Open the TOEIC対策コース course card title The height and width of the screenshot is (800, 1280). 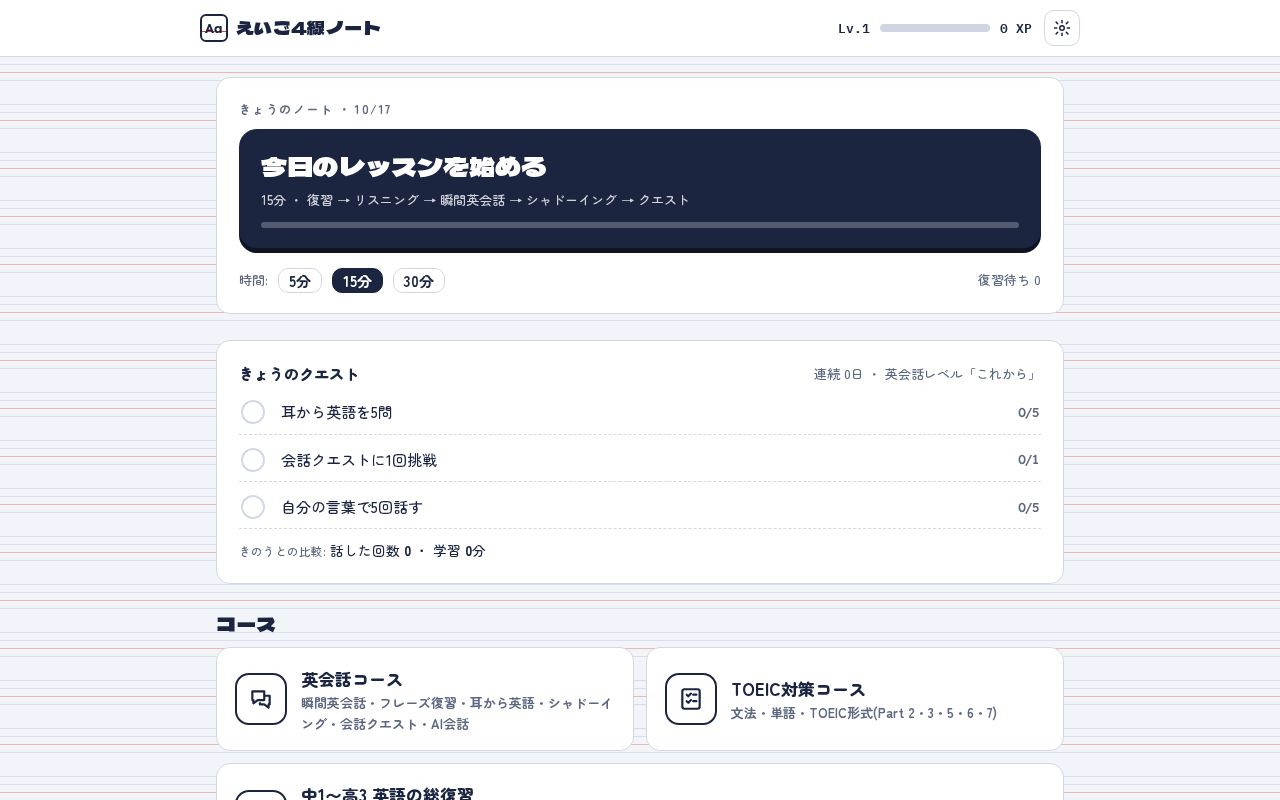(798, 690)
